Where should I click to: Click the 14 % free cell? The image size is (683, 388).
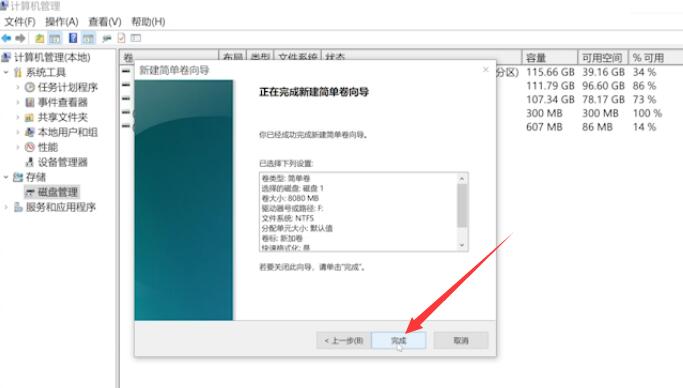(644, 127)
